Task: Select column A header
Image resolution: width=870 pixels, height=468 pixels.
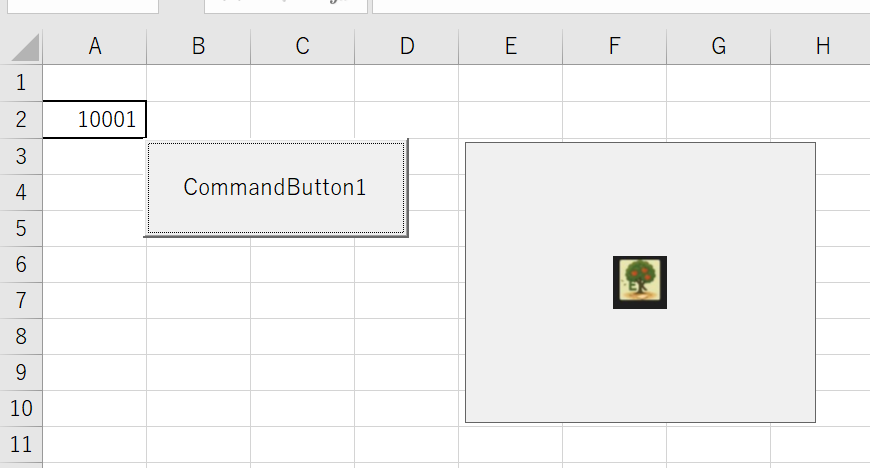Action: point(95,46)
